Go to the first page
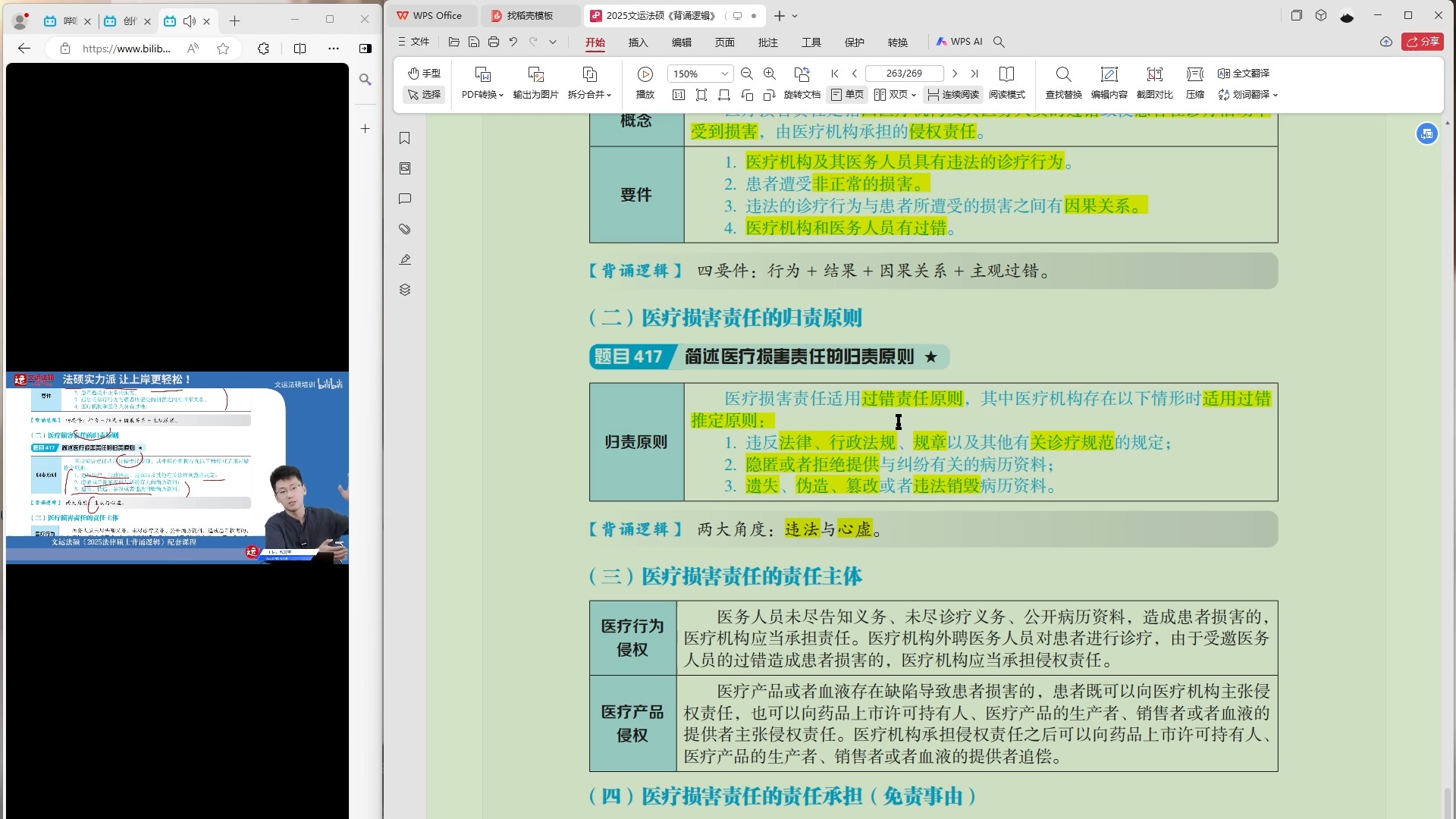 [835, 74]
